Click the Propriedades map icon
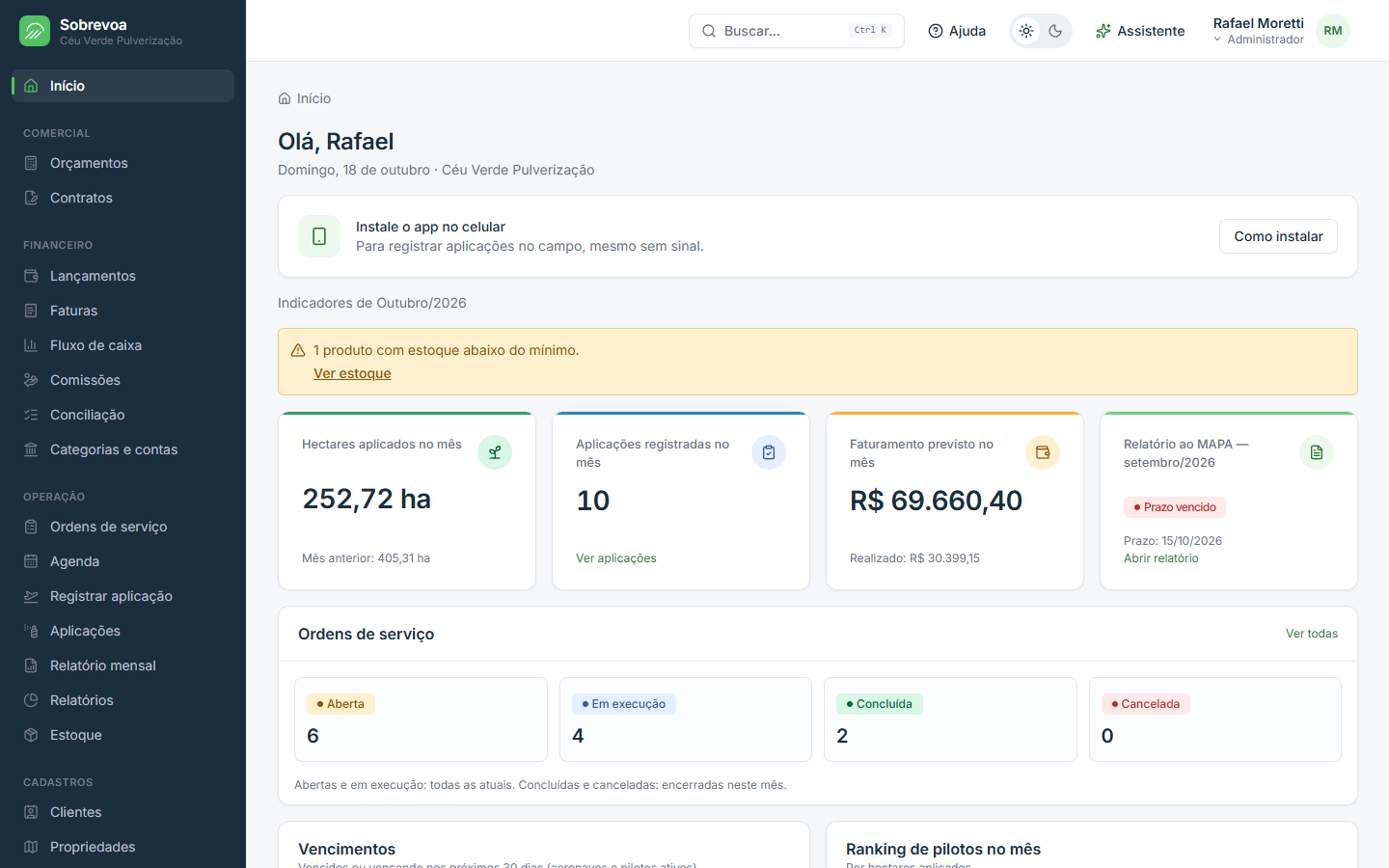 point(31,847)
